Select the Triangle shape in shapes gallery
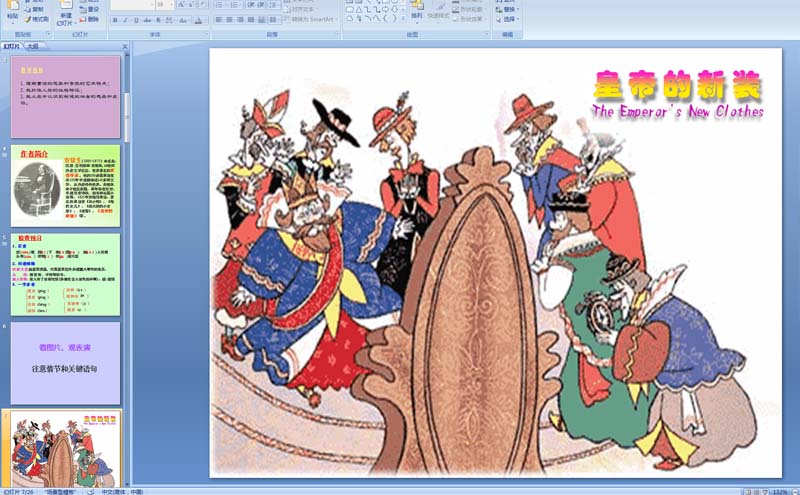Image resolution: width=800 pixels, height=495 pixels. click(359, 10)
